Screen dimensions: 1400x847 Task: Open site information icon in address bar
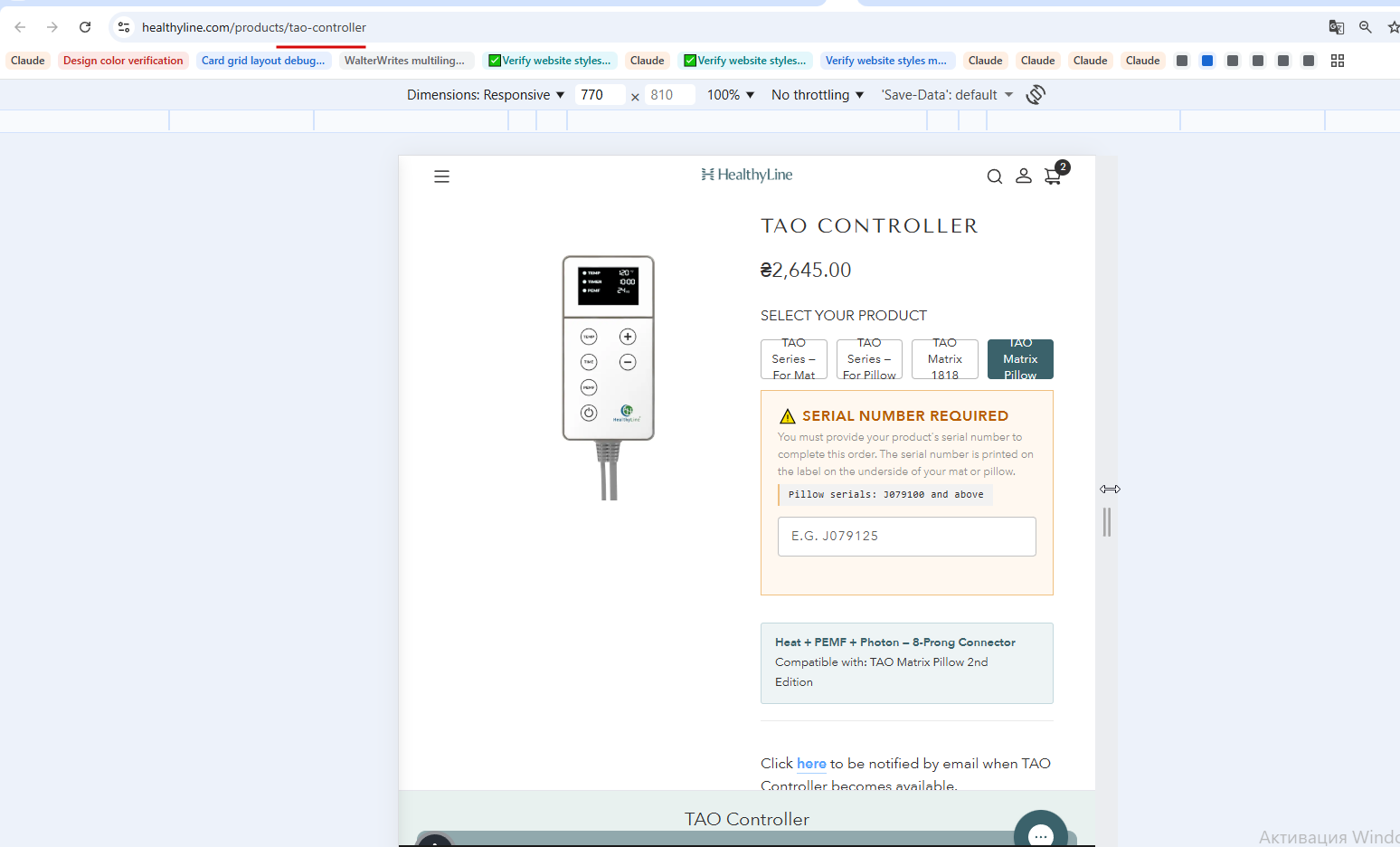coord(124,27)
